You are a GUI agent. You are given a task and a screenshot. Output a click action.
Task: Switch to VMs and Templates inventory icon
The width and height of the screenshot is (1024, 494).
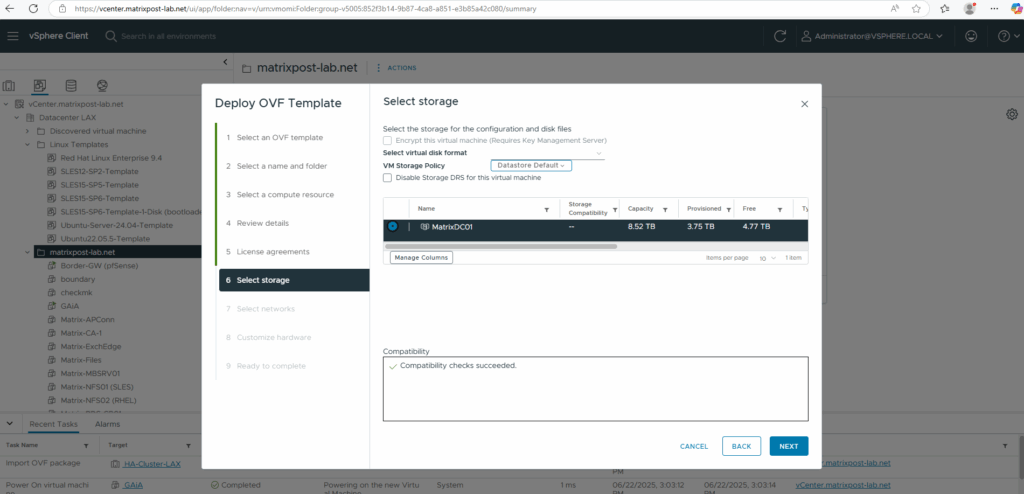(x=40, y=86)
